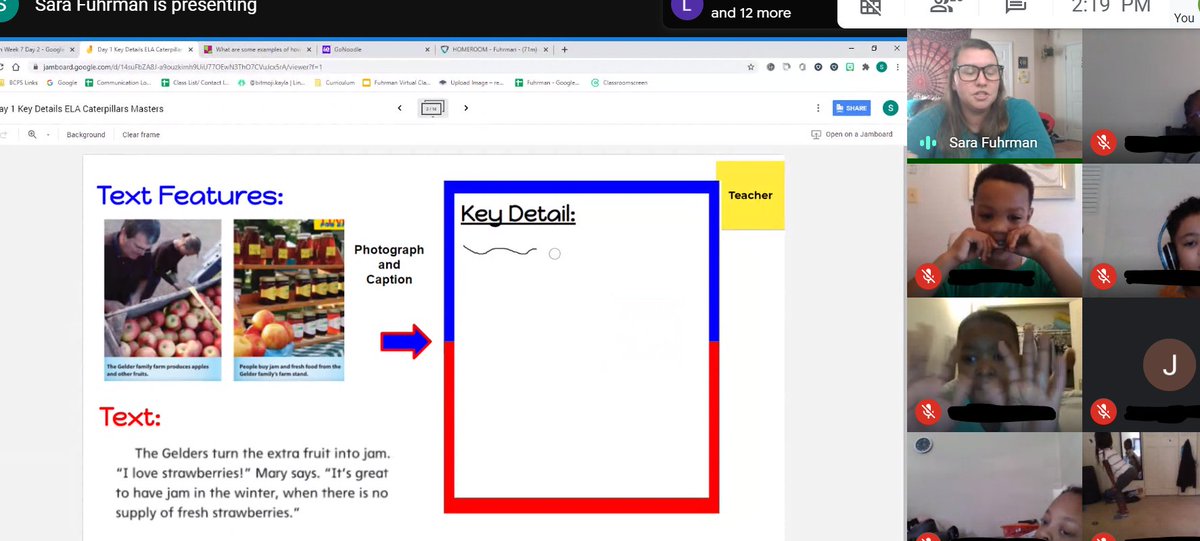Open a new Chrome tab with plus
The height and width of the screenshot is (541, 1200).
click(565, 49)
